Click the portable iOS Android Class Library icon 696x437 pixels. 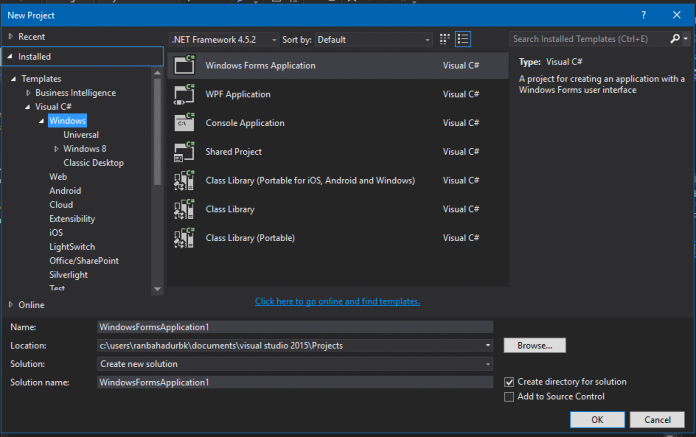(x=184, y=180)
